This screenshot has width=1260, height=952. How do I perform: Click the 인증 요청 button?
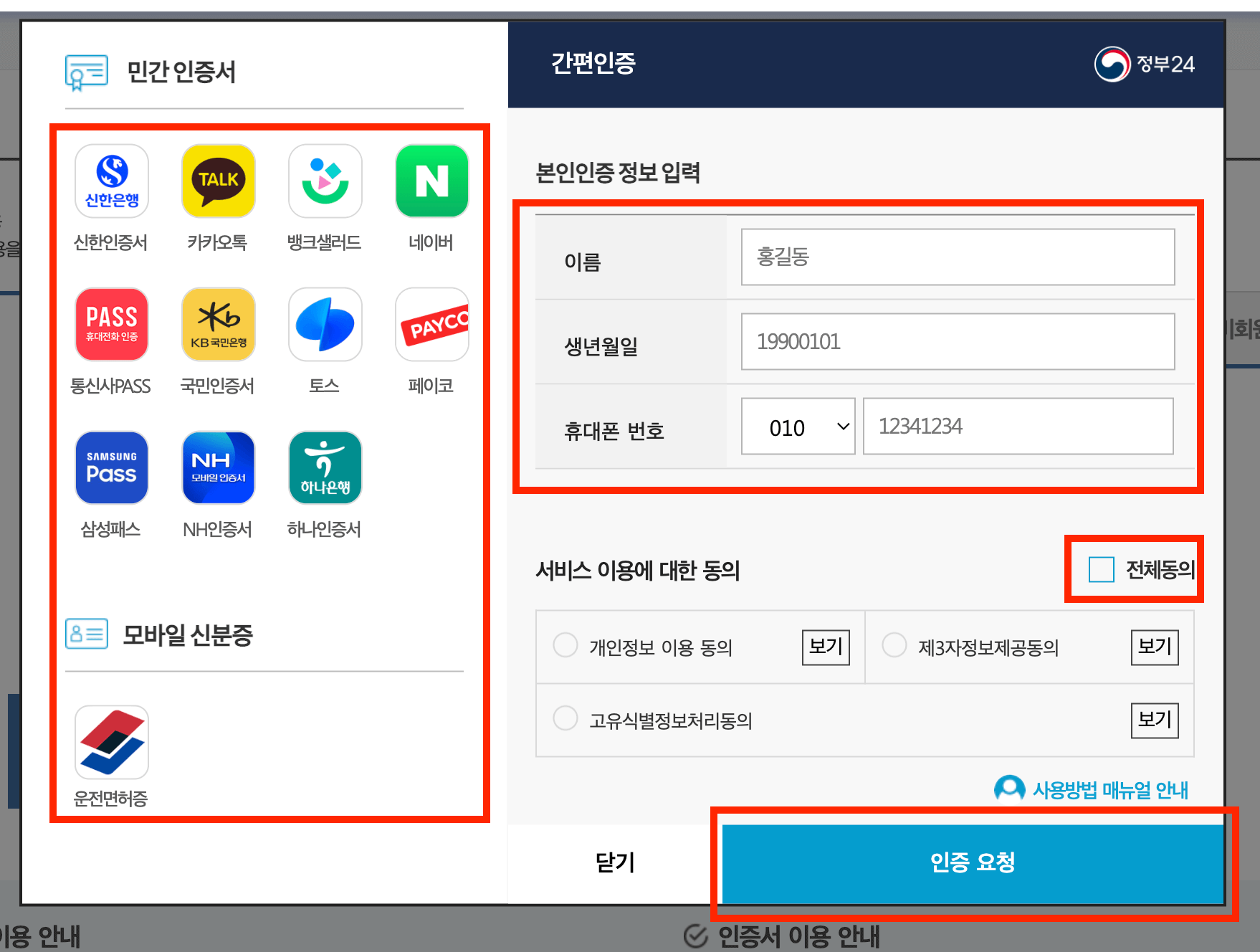point(973,863)
